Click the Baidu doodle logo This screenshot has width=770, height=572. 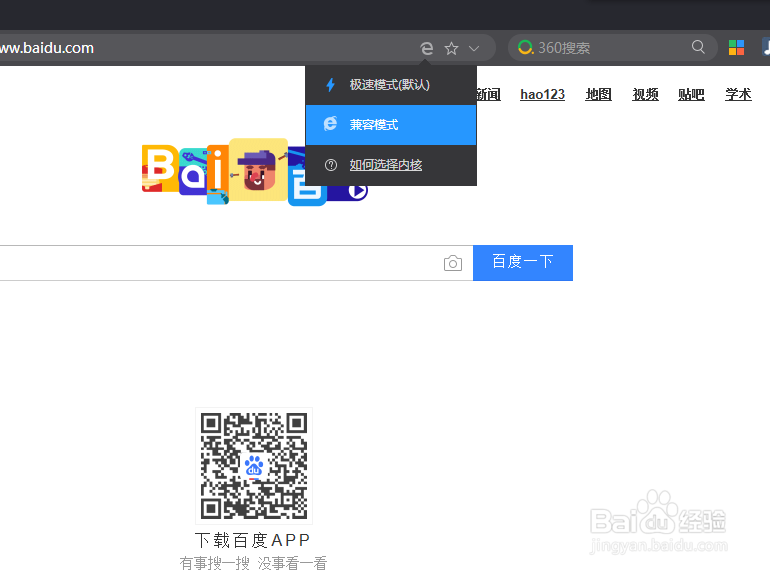(254, 172)
